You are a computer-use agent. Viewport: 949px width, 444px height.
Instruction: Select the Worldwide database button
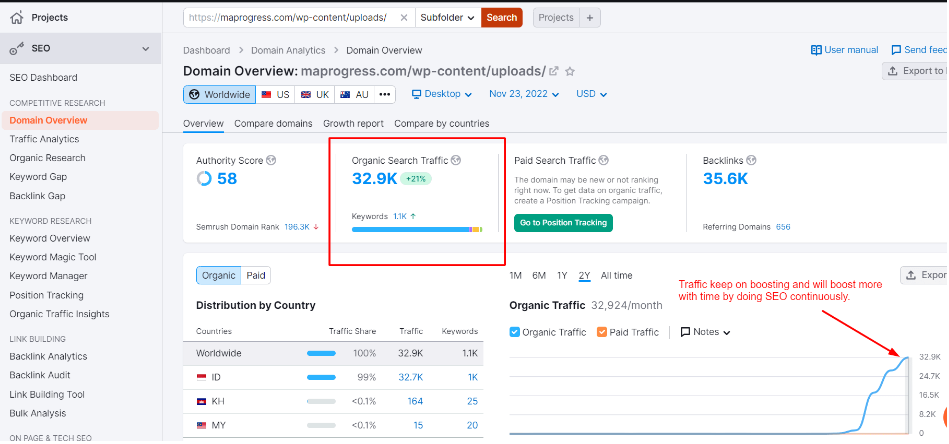pos(219,94)
